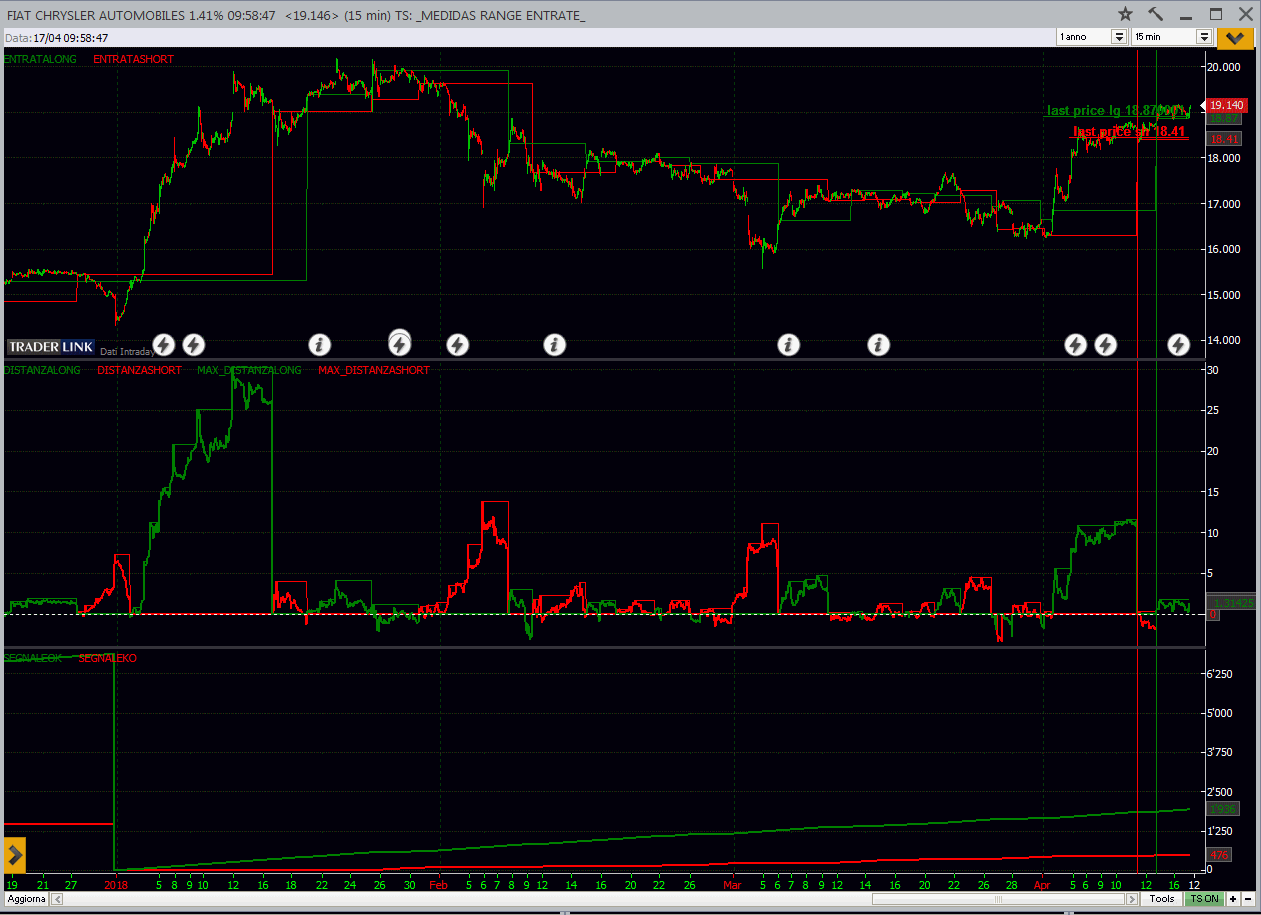This screenshot has height=915, width=1261.
Task: Click the red 476 value tag
Action: (1220, 855)
